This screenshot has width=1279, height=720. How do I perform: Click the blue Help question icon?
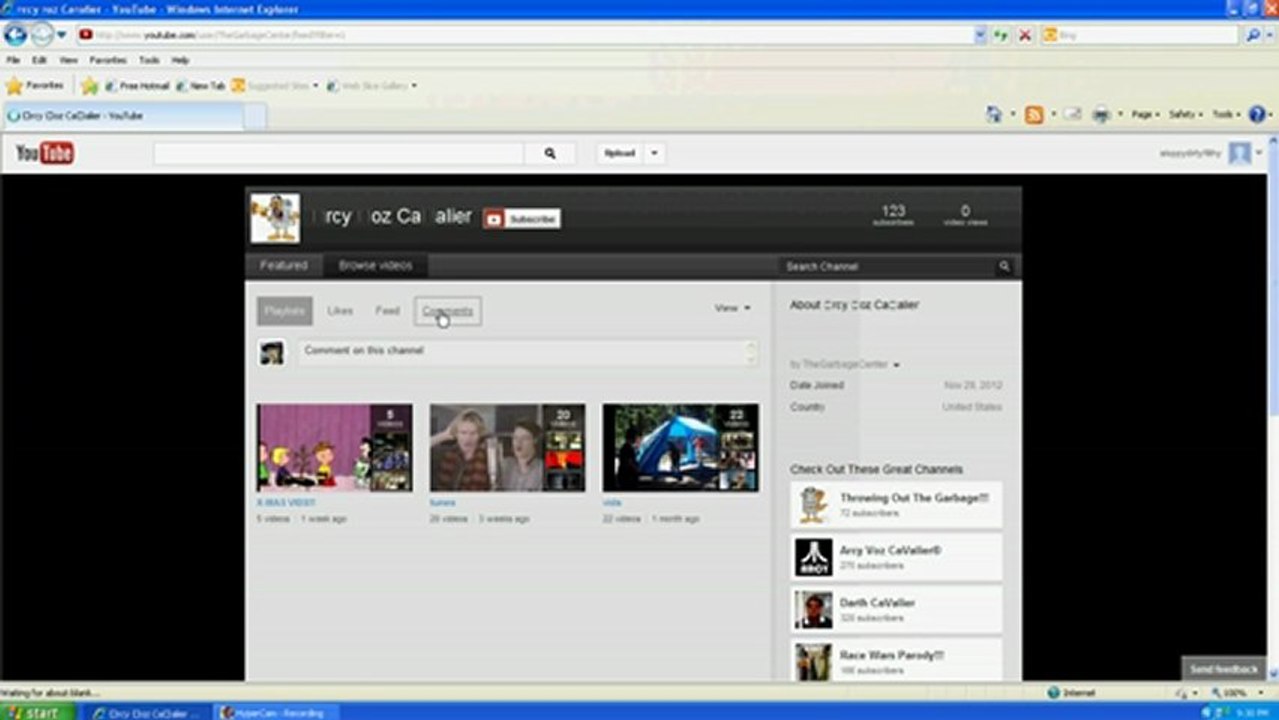coord(1257,115)
